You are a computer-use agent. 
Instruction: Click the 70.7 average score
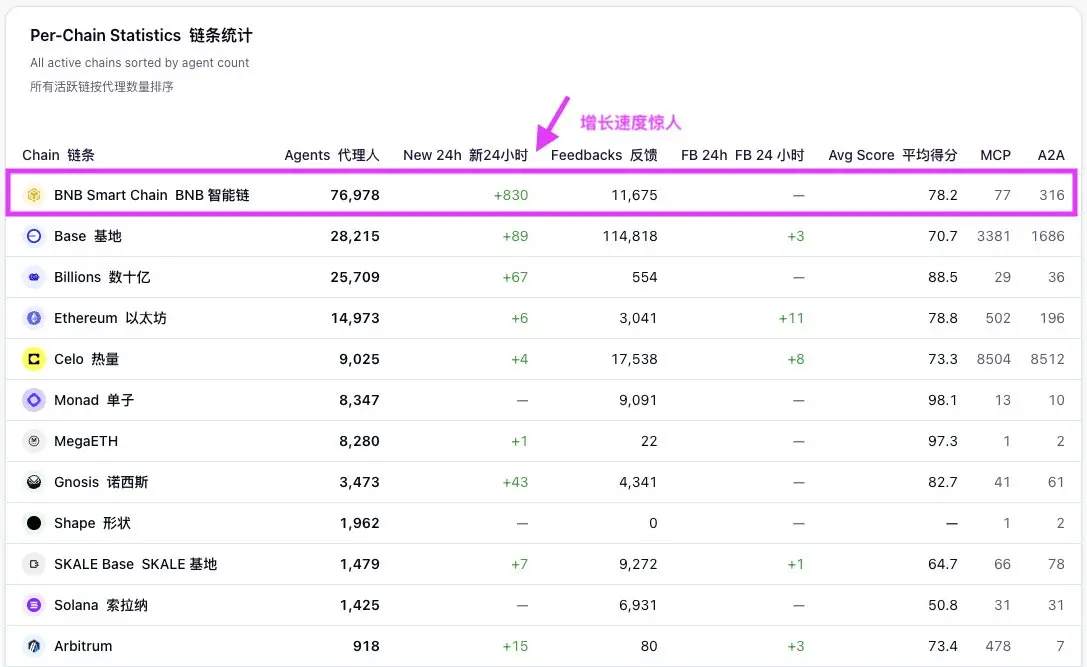pyautogui.click(x=943, y=236)
